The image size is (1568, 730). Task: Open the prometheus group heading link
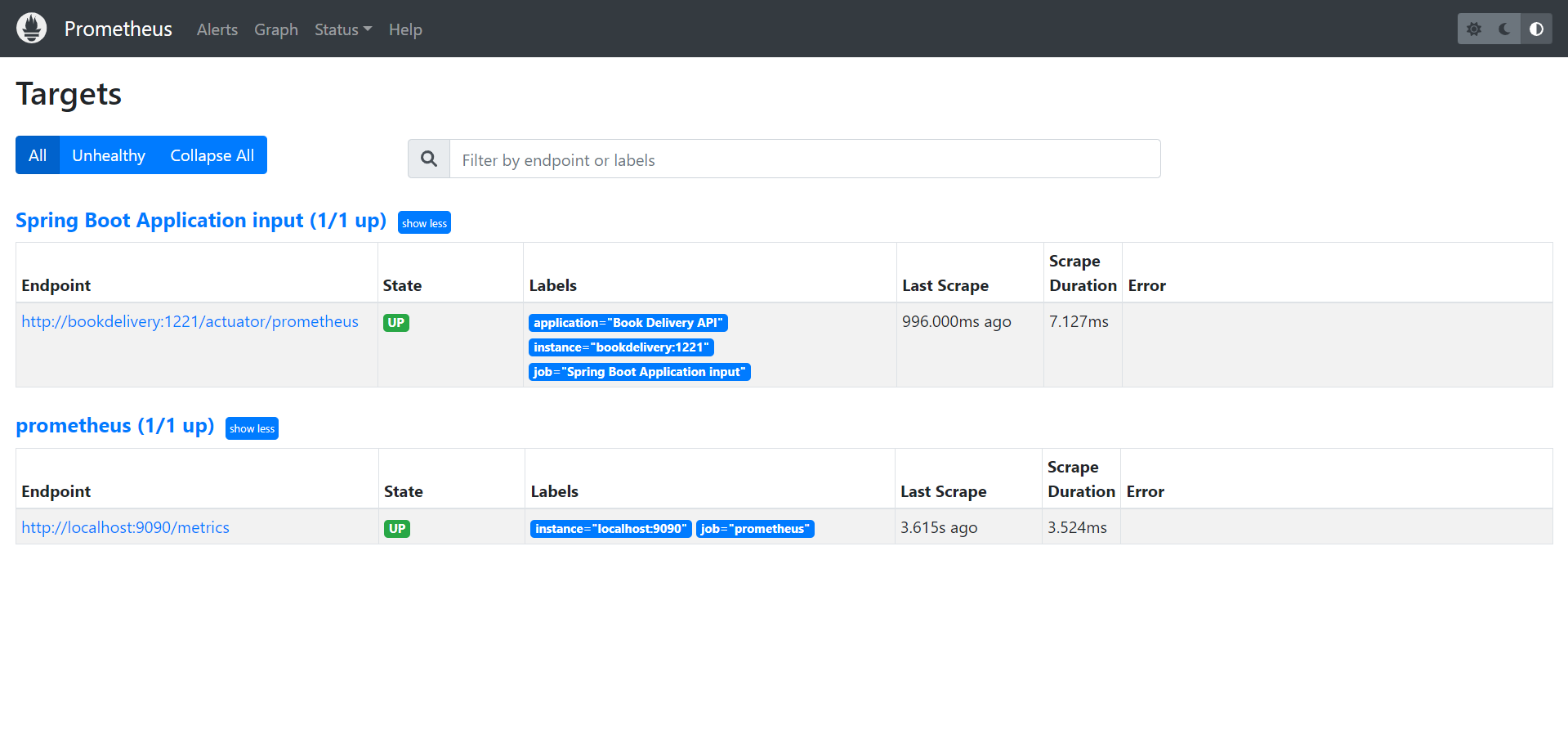(x=115, y=426)
